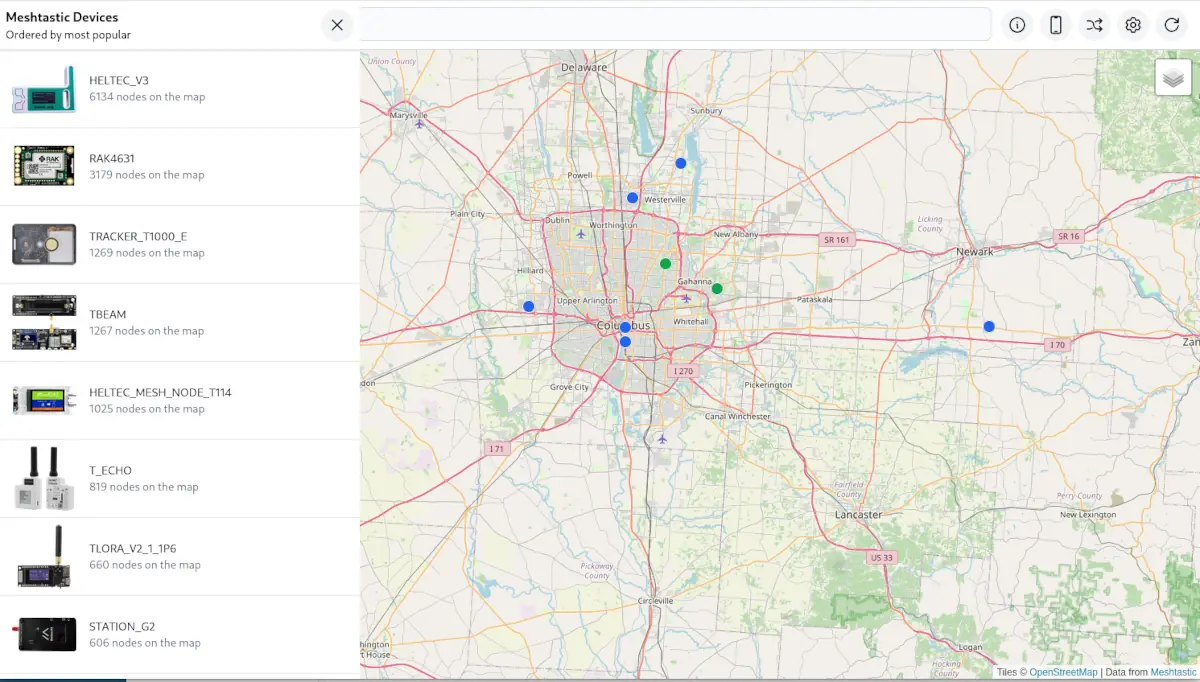Close the Meshtastic Devices panel
The height and width of the screenshot is (682, 1200).
pos(337,25)
